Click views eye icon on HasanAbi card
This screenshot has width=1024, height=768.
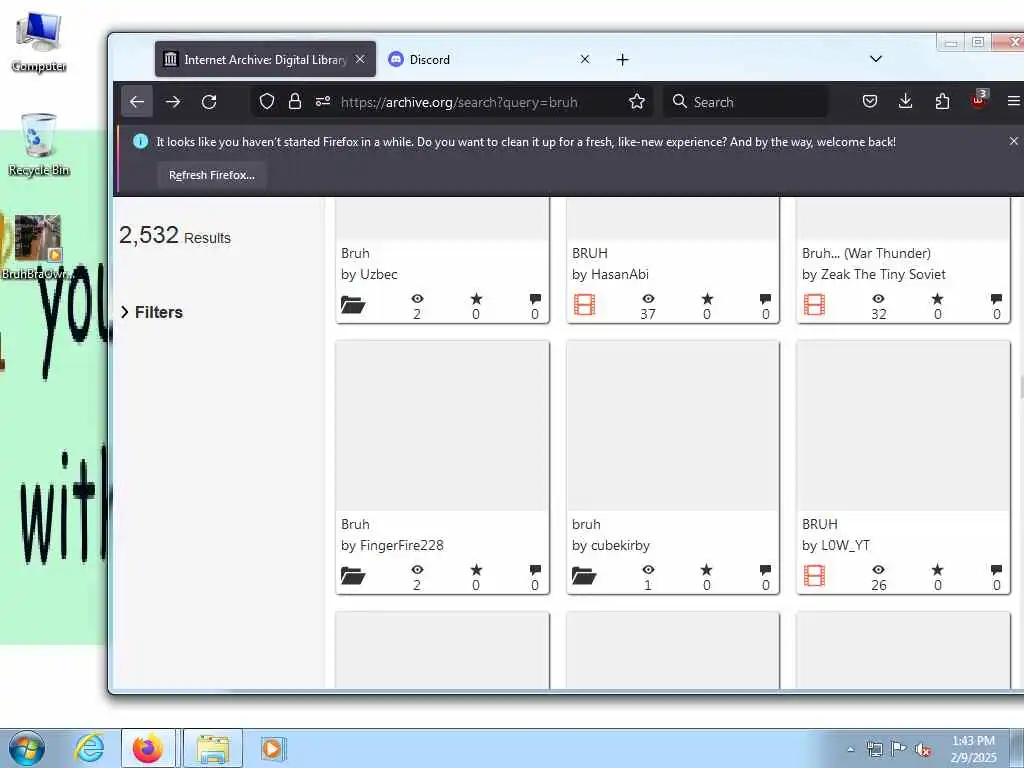[x=648, y=298]
